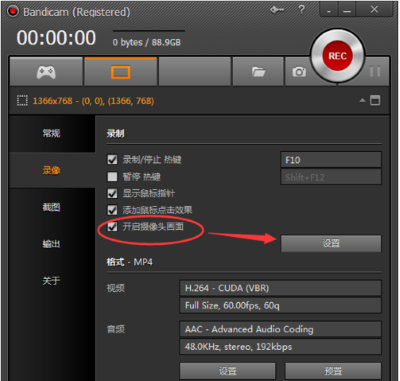Click the dotted rectangle target selection icon

[22, 101]
